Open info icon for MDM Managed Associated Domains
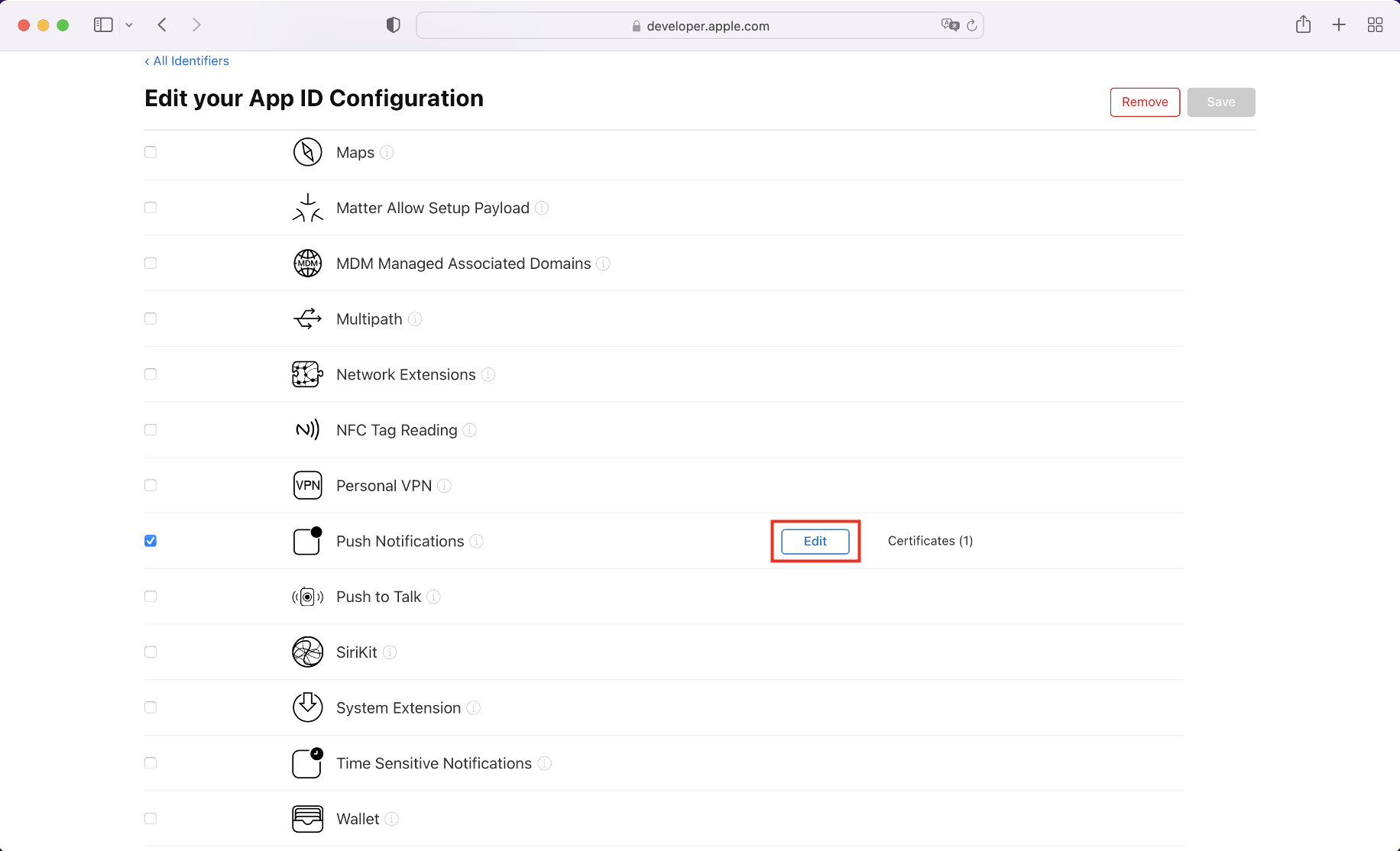 (x=603, y=264)
